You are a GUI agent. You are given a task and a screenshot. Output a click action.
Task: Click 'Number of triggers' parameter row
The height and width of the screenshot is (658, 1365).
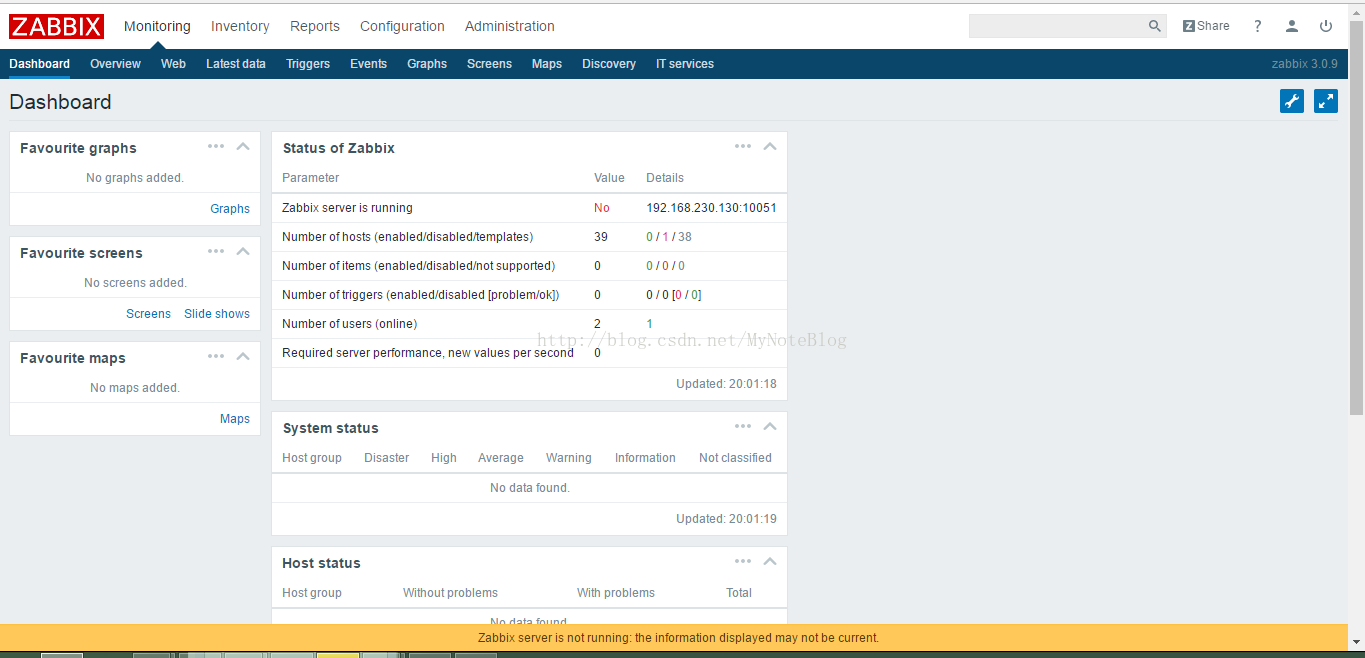[x=529, y=295]
